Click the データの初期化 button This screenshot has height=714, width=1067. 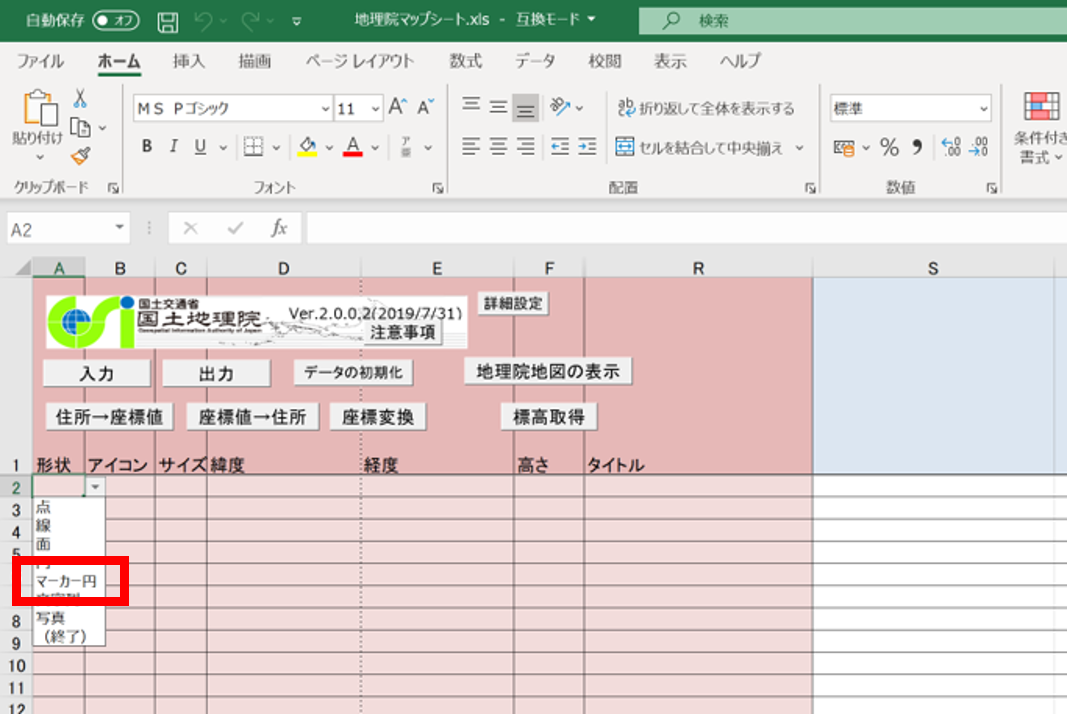(x=353, y=372)
